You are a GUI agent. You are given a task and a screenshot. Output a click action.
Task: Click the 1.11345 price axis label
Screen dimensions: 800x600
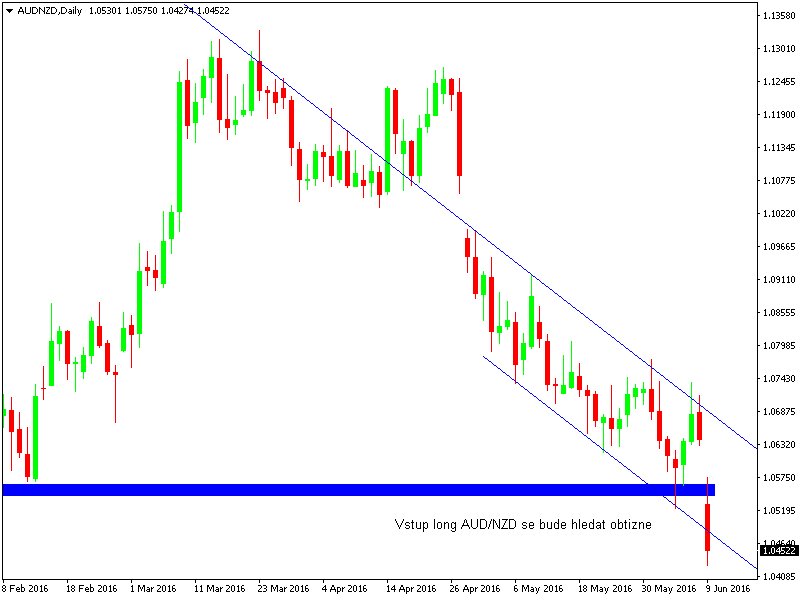tap(779, 147)
